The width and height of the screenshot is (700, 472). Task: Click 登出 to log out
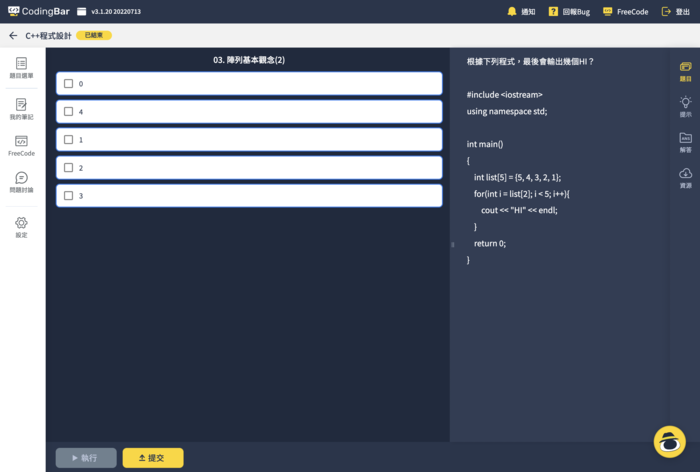[675, 12]
